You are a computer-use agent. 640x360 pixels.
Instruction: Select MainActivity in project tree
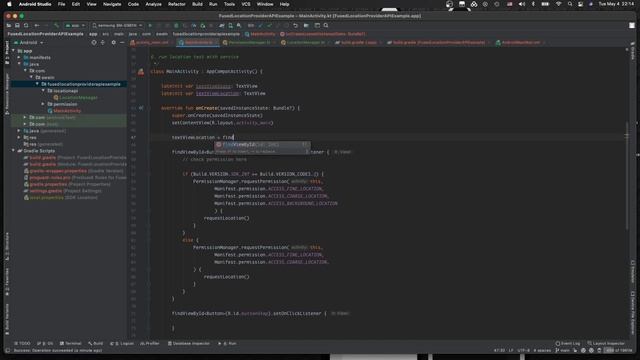64,111
